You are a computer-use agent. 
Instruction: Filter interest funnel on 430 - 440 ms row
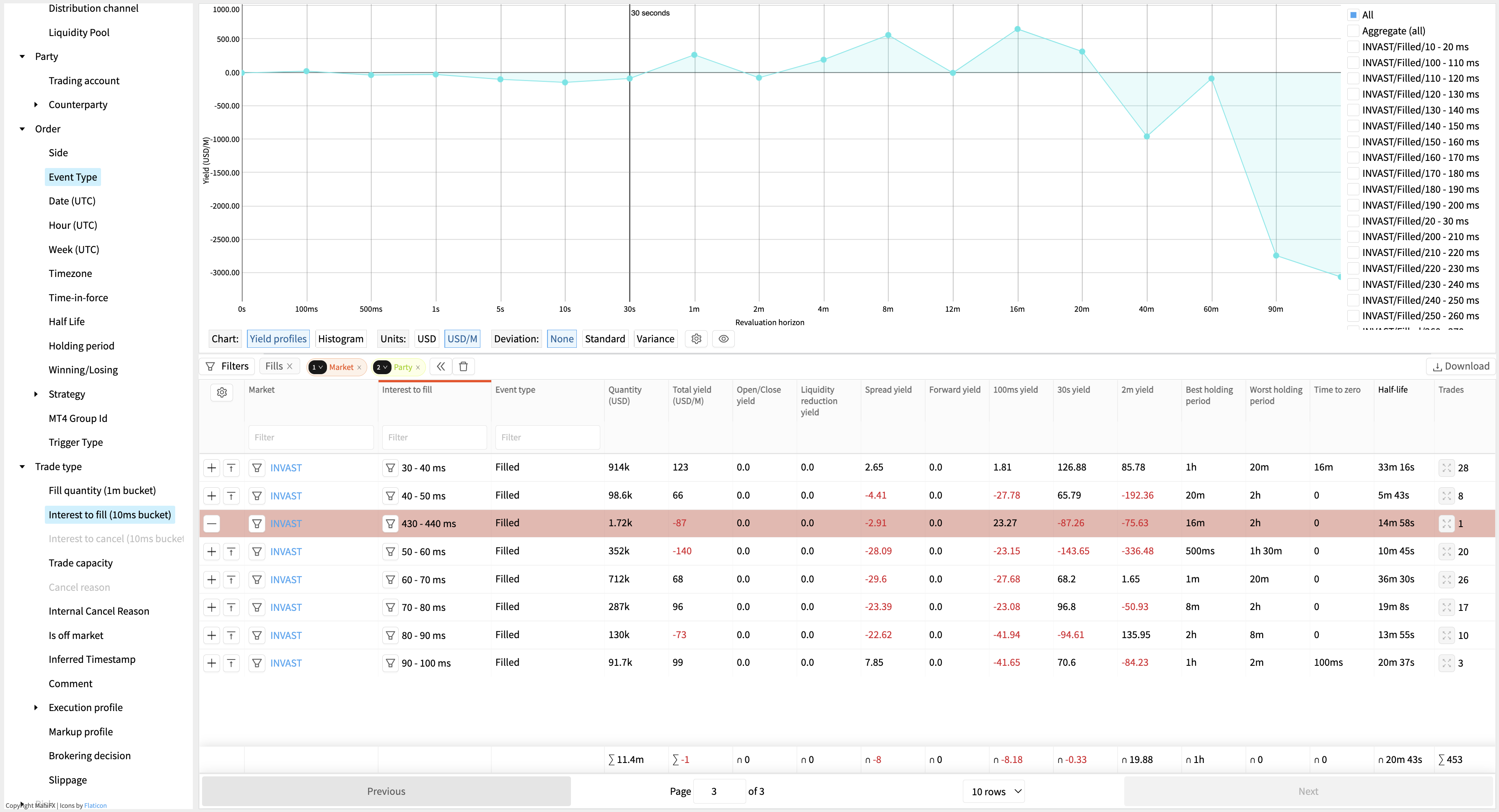390,523
